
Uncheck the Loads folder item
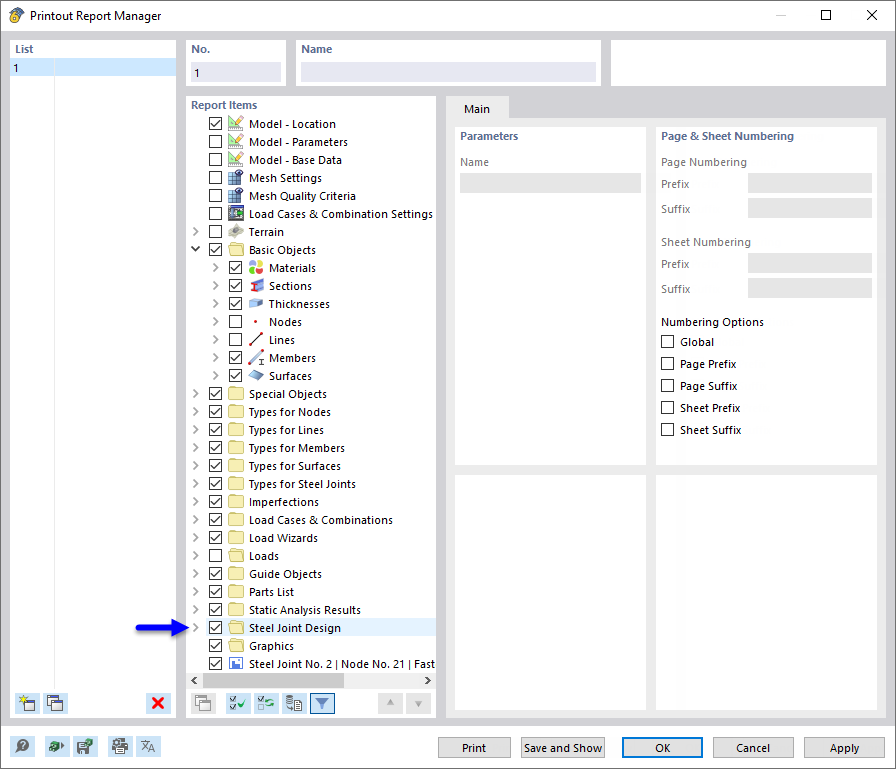(216, 555)
